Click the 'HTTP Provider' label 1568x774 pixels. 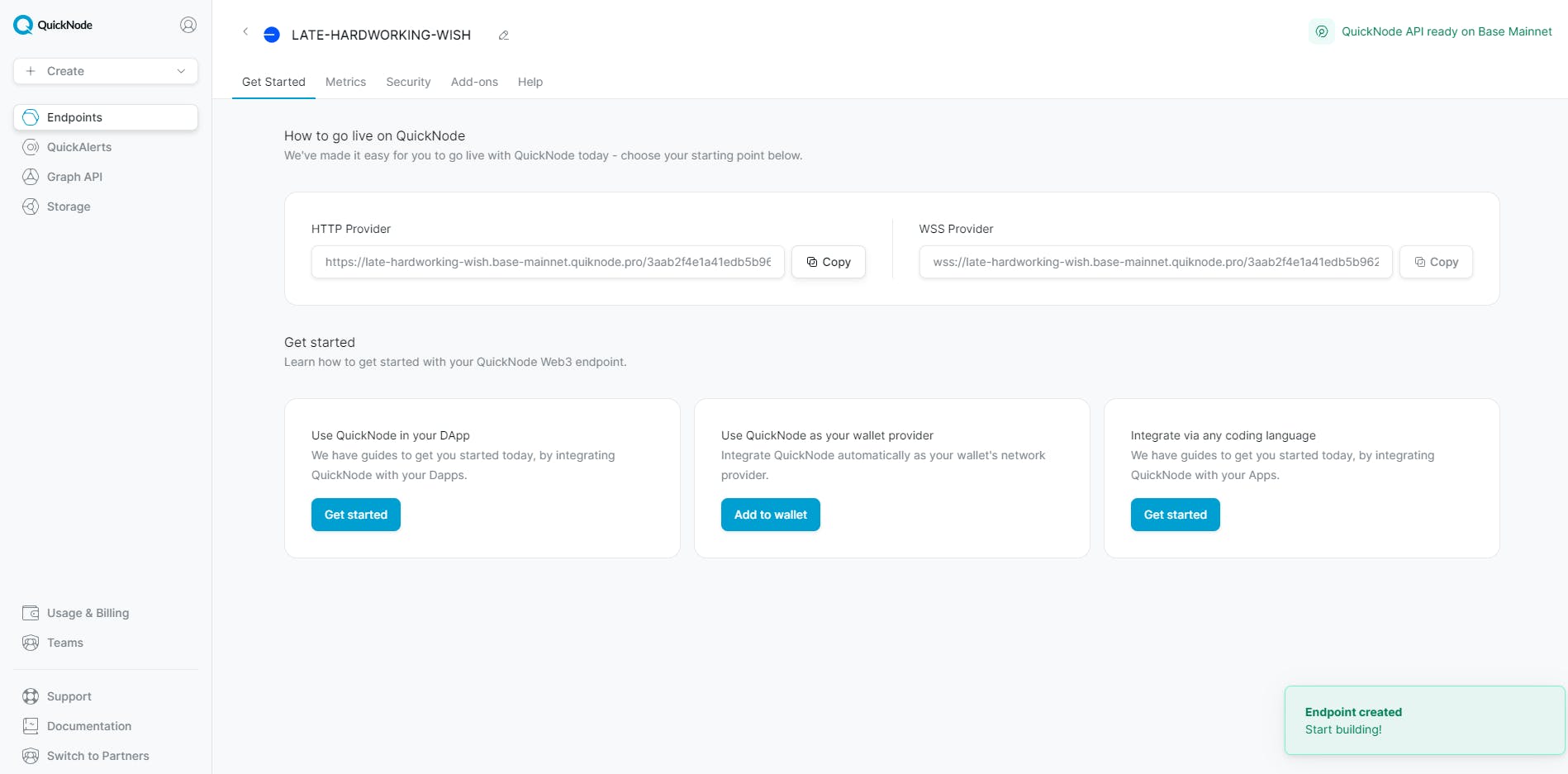[x=351, y=229]
